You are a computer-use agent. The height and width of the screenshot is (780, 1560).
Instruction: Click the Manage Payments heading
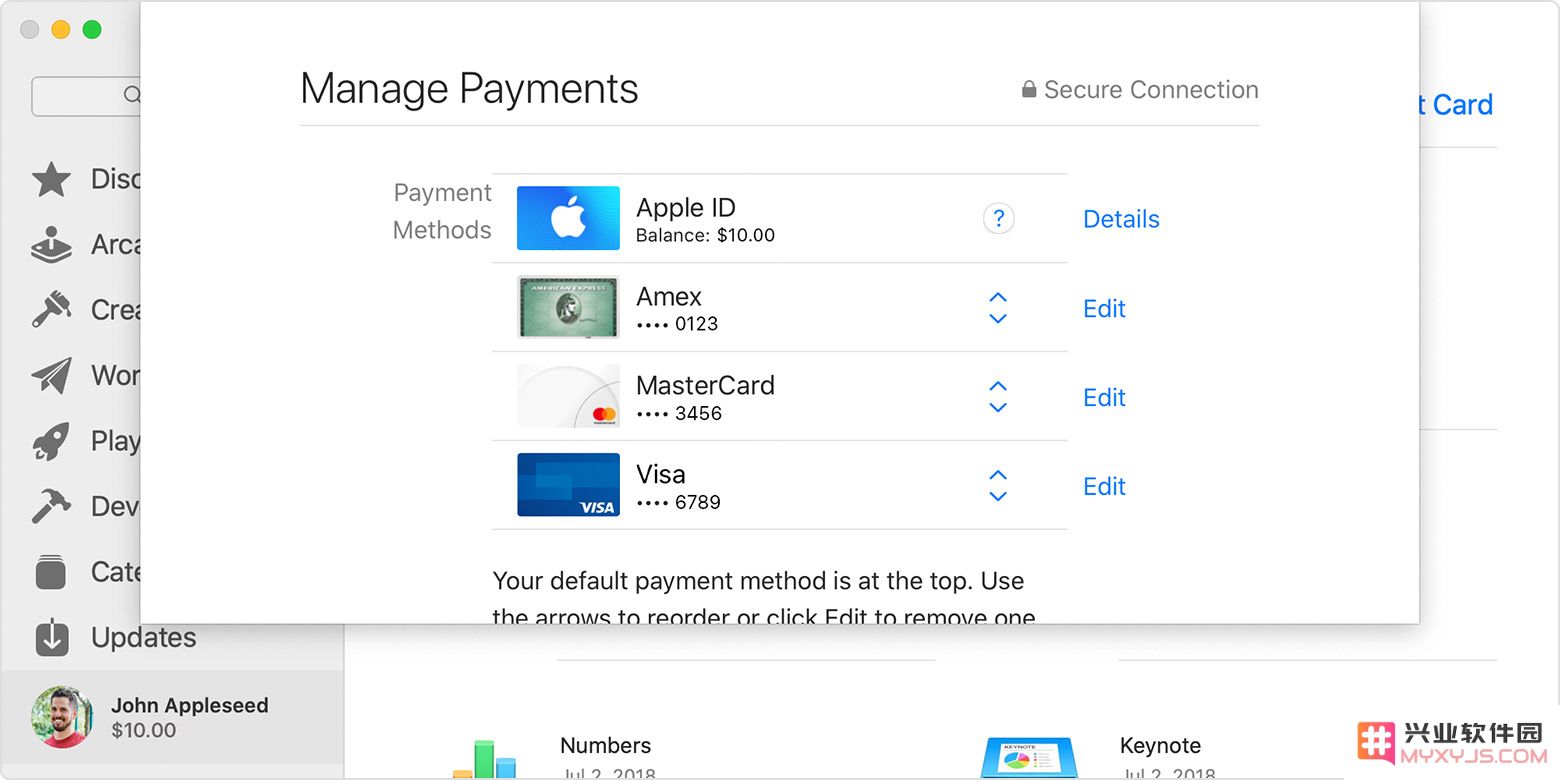tap(469, 89)
